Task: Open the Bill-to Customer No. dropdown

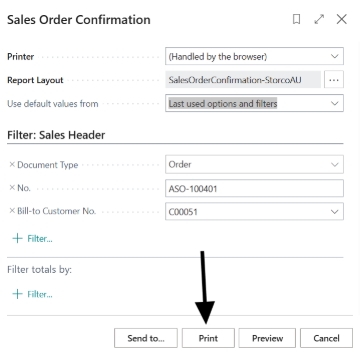Action: tap(334, 212)
